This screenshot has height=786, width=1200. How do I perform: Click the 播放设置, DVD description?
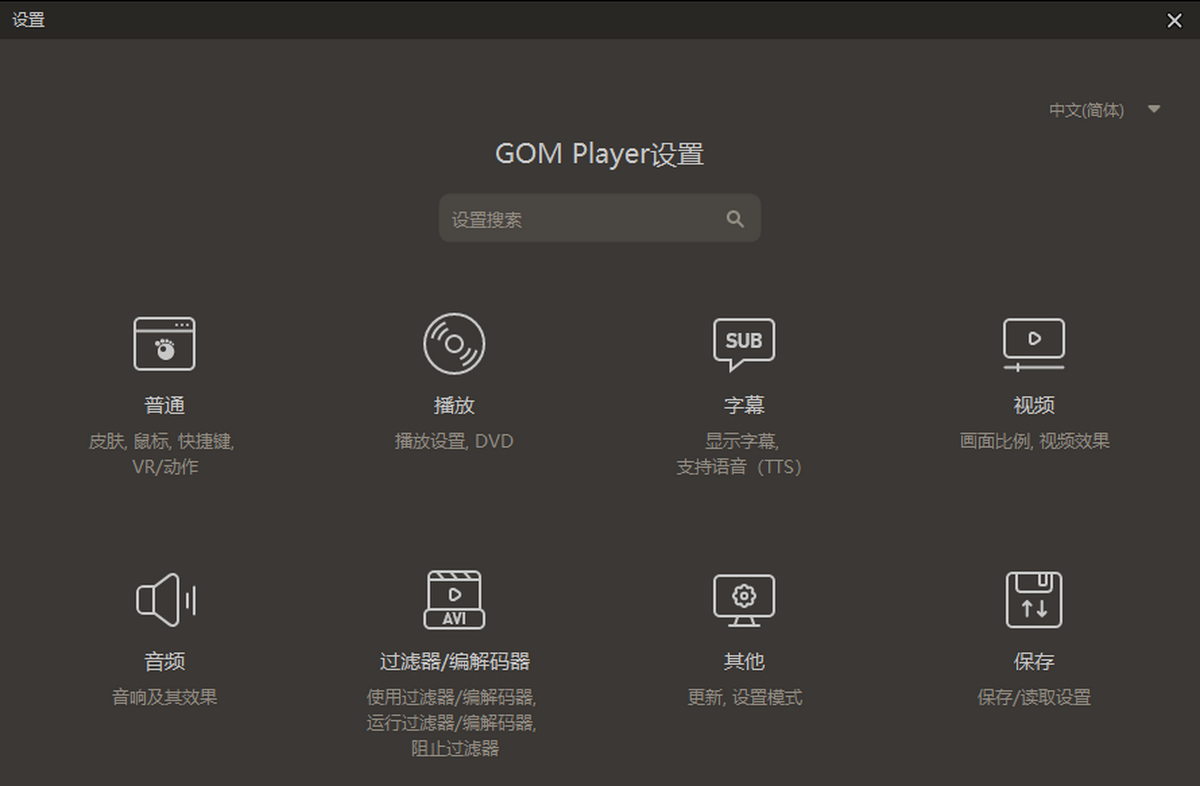point(454,440)
